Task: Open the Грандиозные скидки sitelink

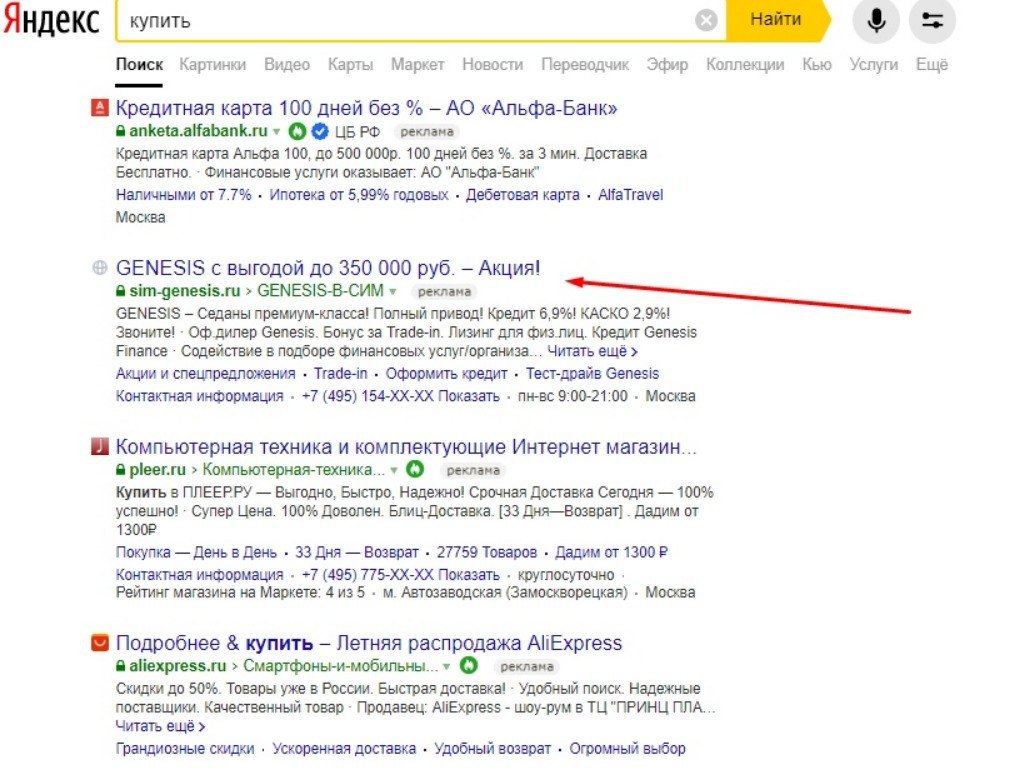Action: pyautogui.click(x=185, y=749)
